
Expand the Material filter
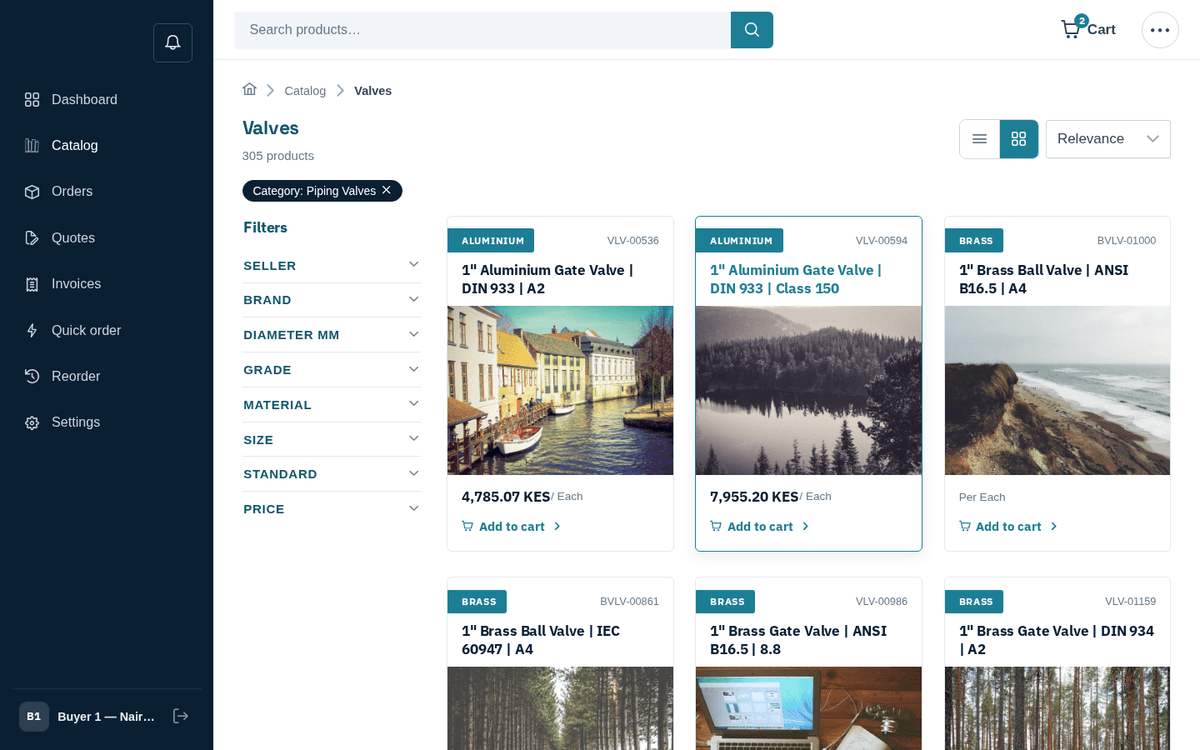click(331, 405)
